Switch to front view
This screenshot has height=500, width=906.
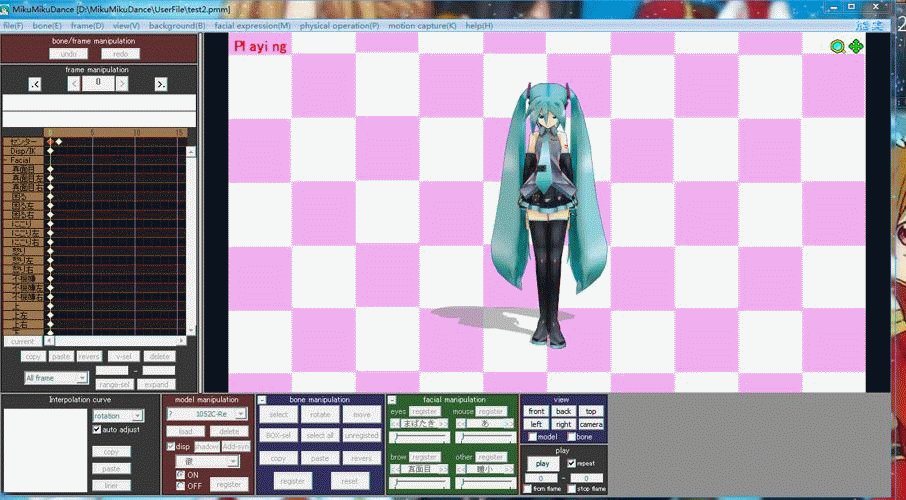coord(536,412)
